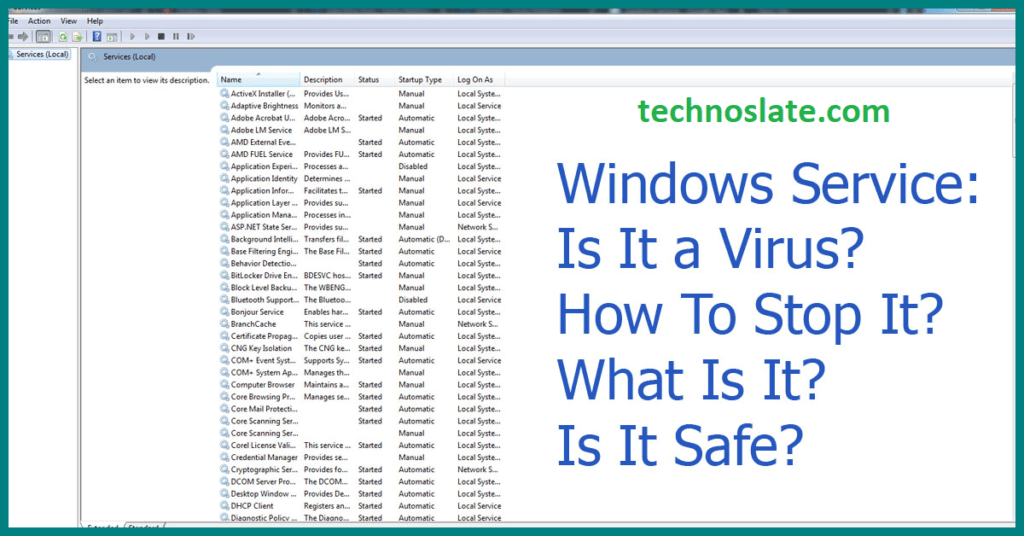Click the gear icon beside Computer Browser
Viewport: 1024px width, 536px height.
(x=225, y=385)
